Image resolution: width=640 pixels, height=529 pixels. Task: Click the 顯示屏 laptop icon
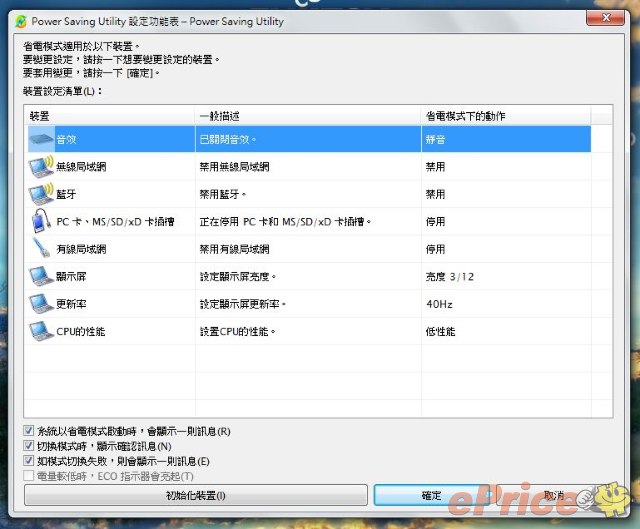(x=41, y=276)
